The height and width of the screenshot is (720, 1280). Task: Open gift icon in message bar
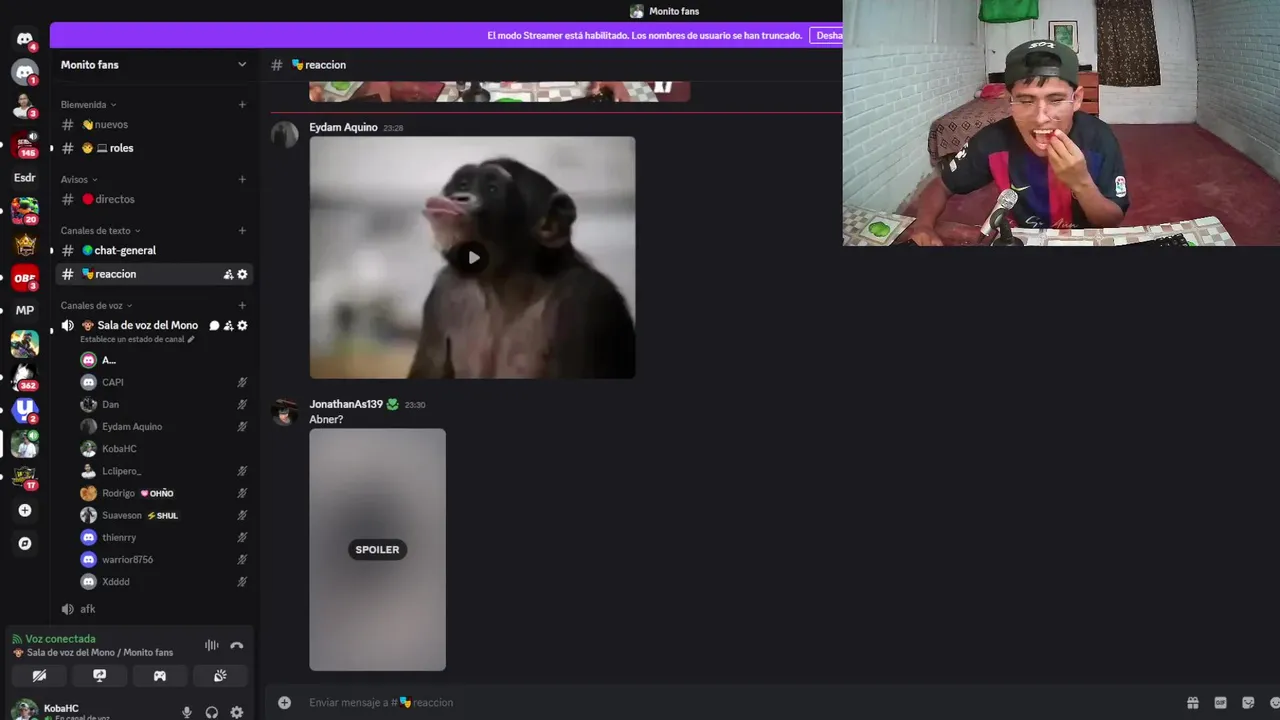(x=1192, y=703)
